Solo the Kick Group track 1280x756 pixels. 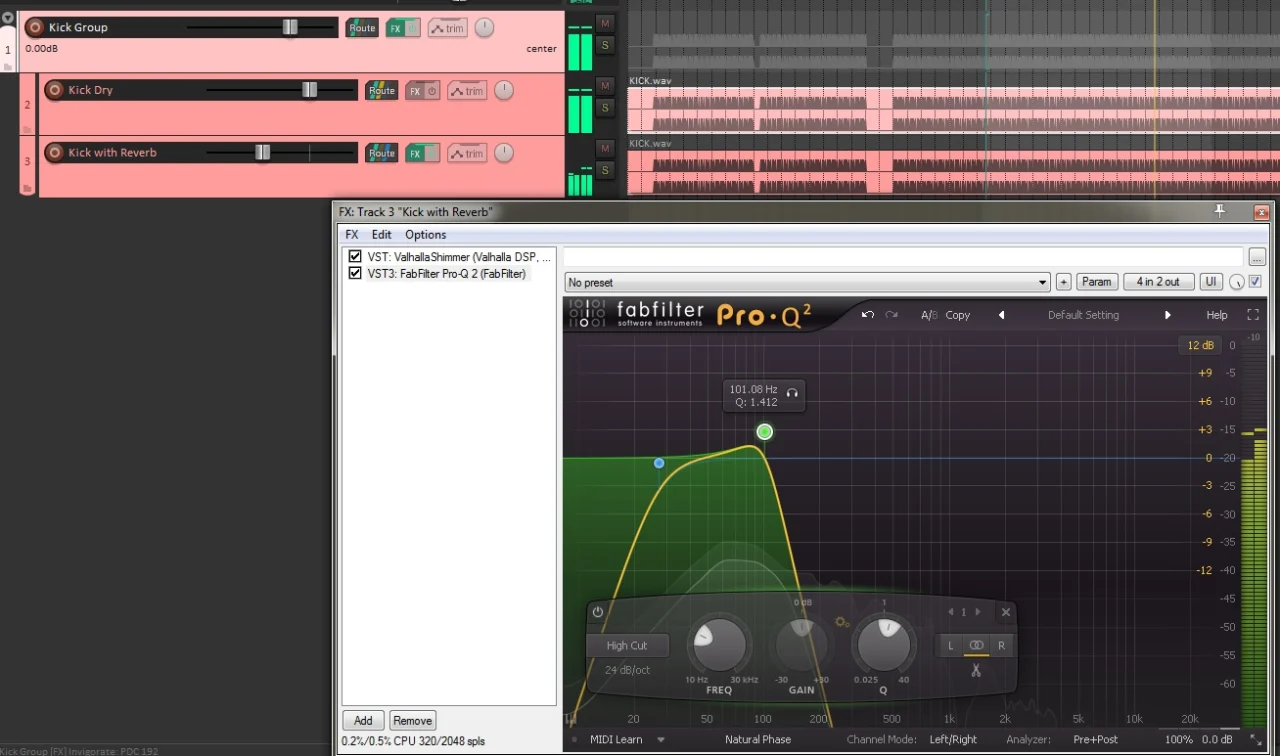click(x=605, y=44)
